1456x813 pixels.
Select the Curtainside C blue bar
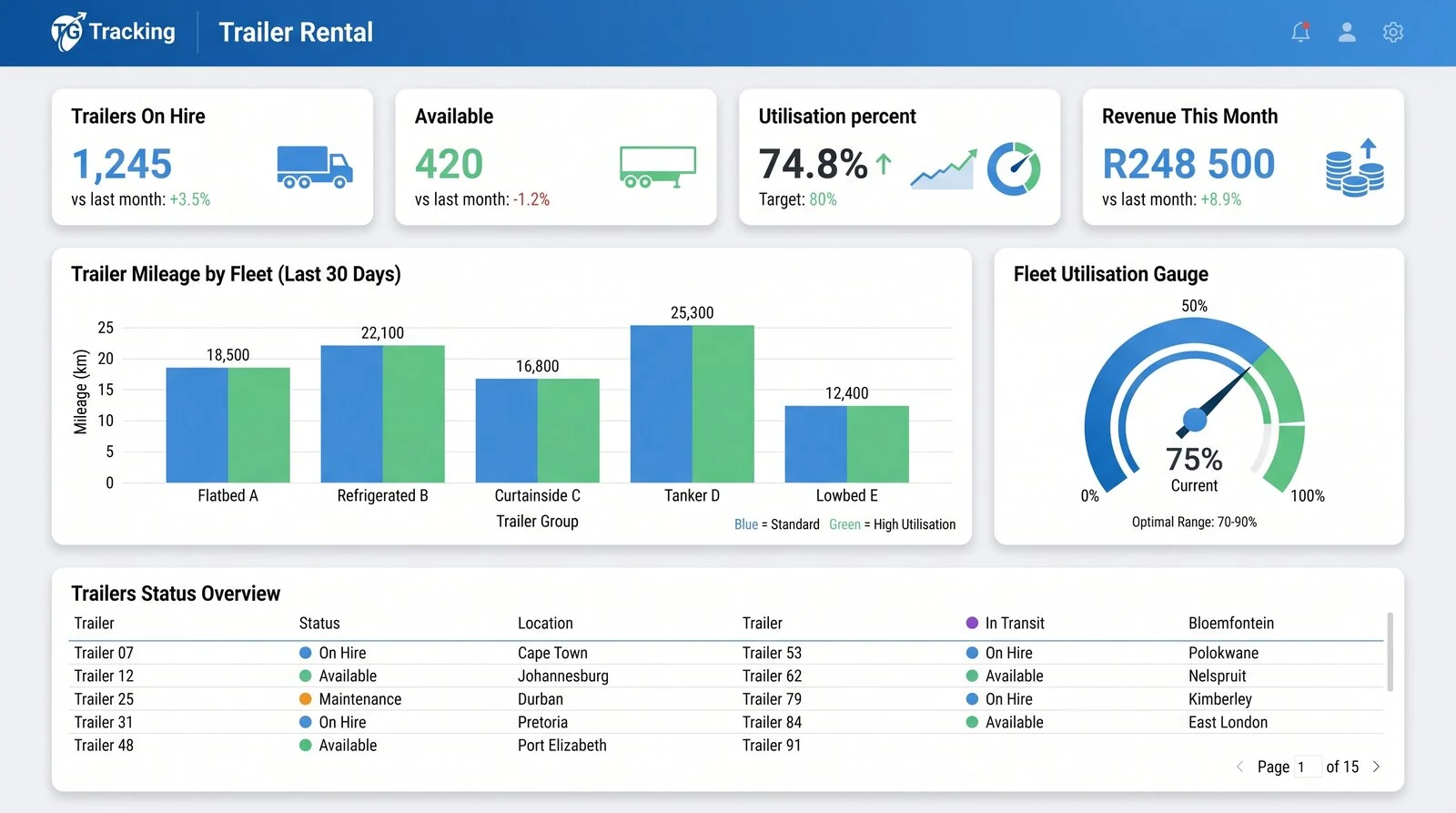[506, 431]
